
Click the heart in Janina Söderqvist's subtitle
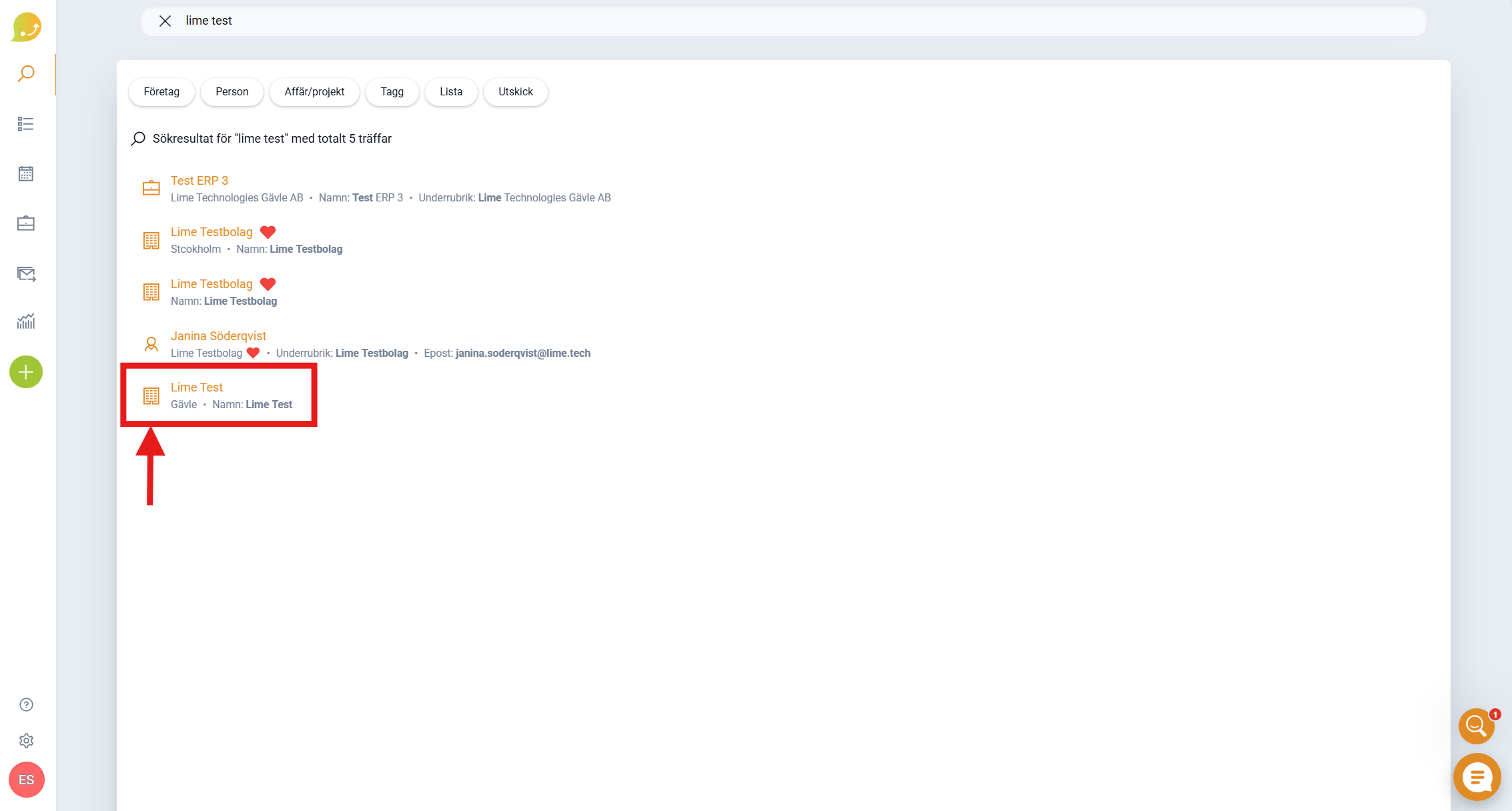pyautogui.click(x=253, y=353)
